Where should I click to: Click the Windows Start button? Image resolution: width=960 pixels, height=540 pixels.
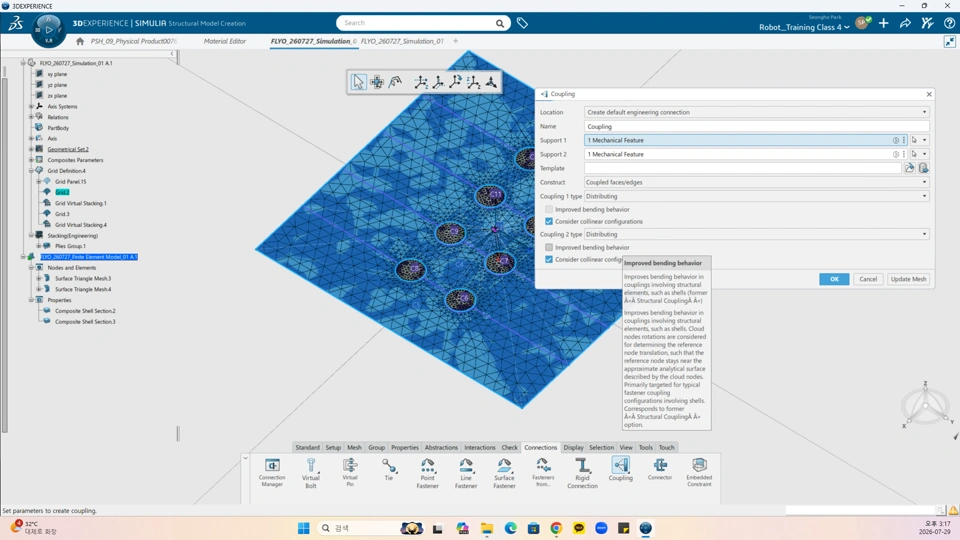304,528
